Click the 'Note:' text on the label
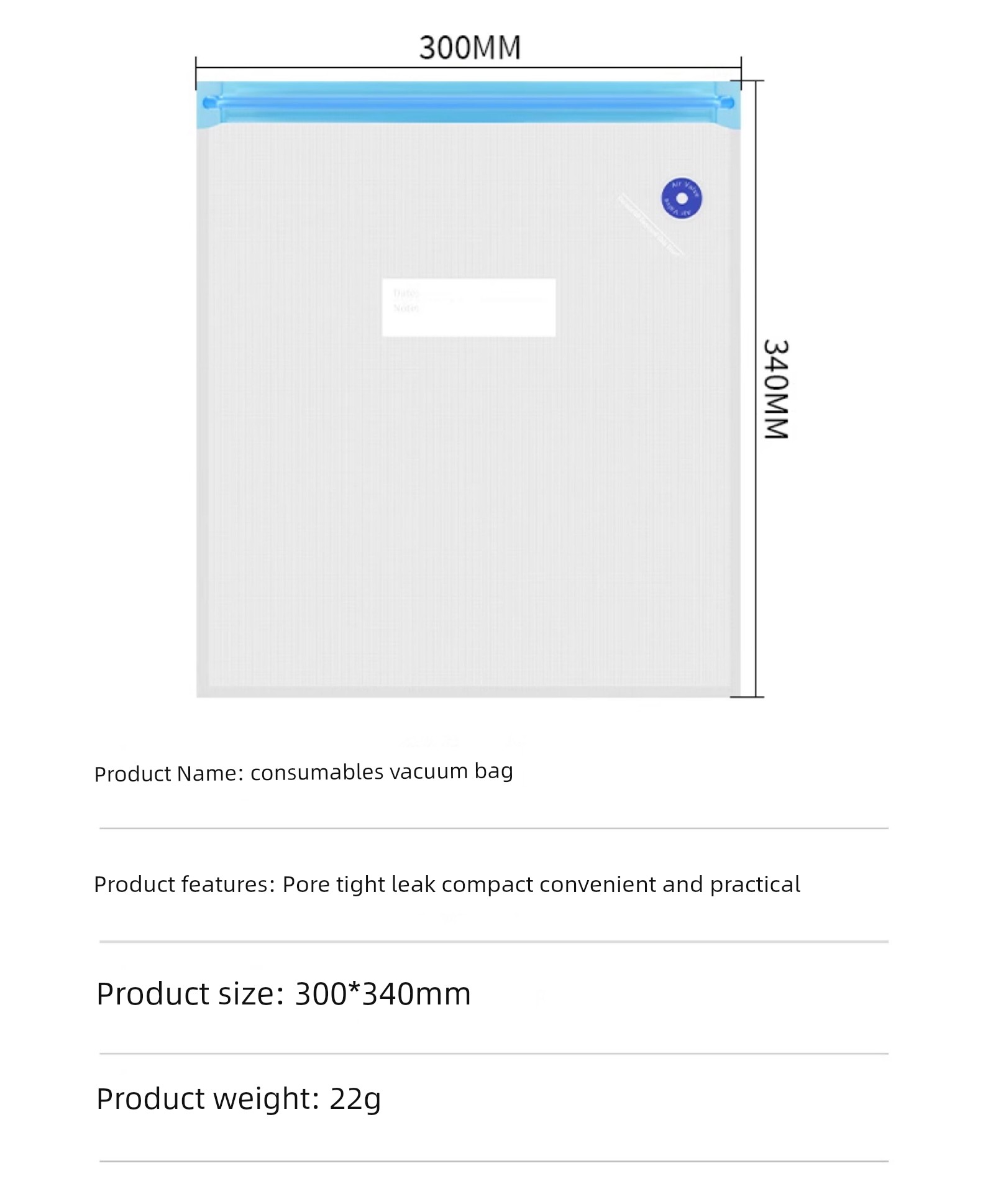983x1204 pixels. point(406,308)
